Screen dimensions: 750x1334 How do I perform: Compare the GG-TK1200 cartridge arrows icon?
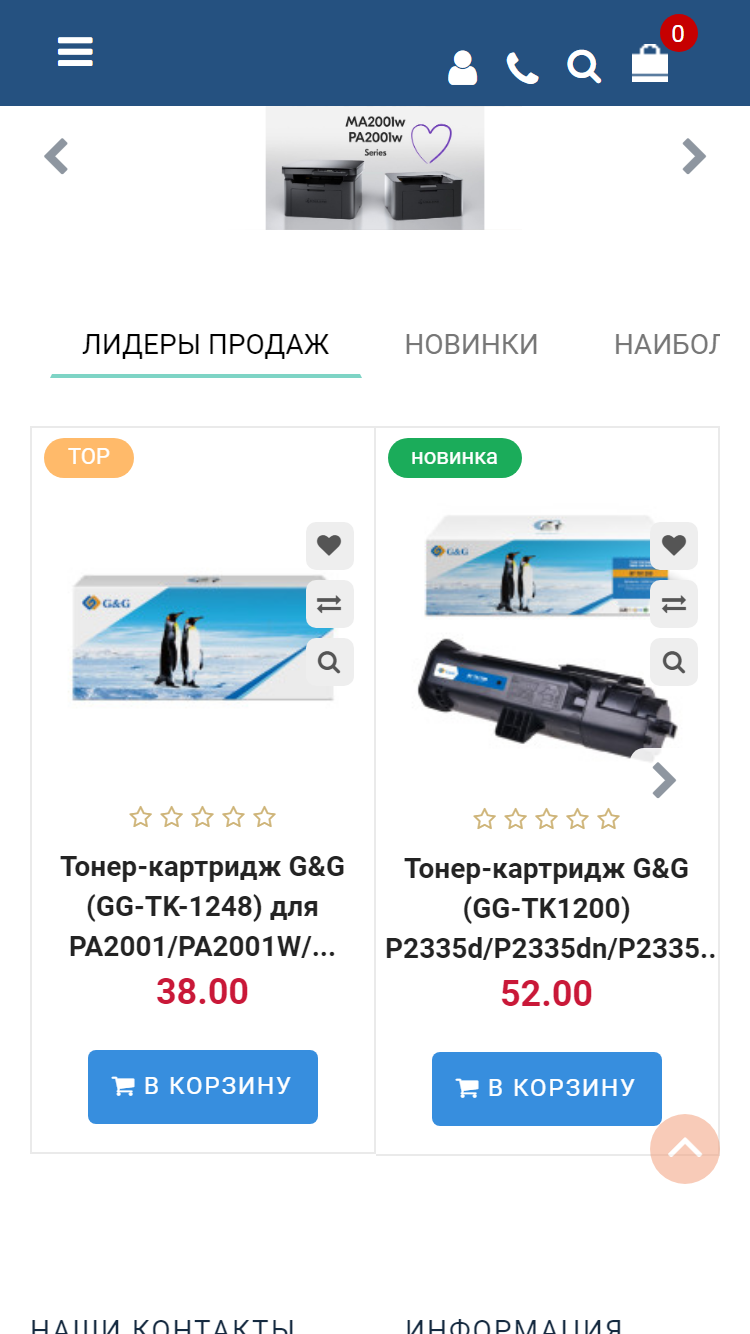click(674, 604)
